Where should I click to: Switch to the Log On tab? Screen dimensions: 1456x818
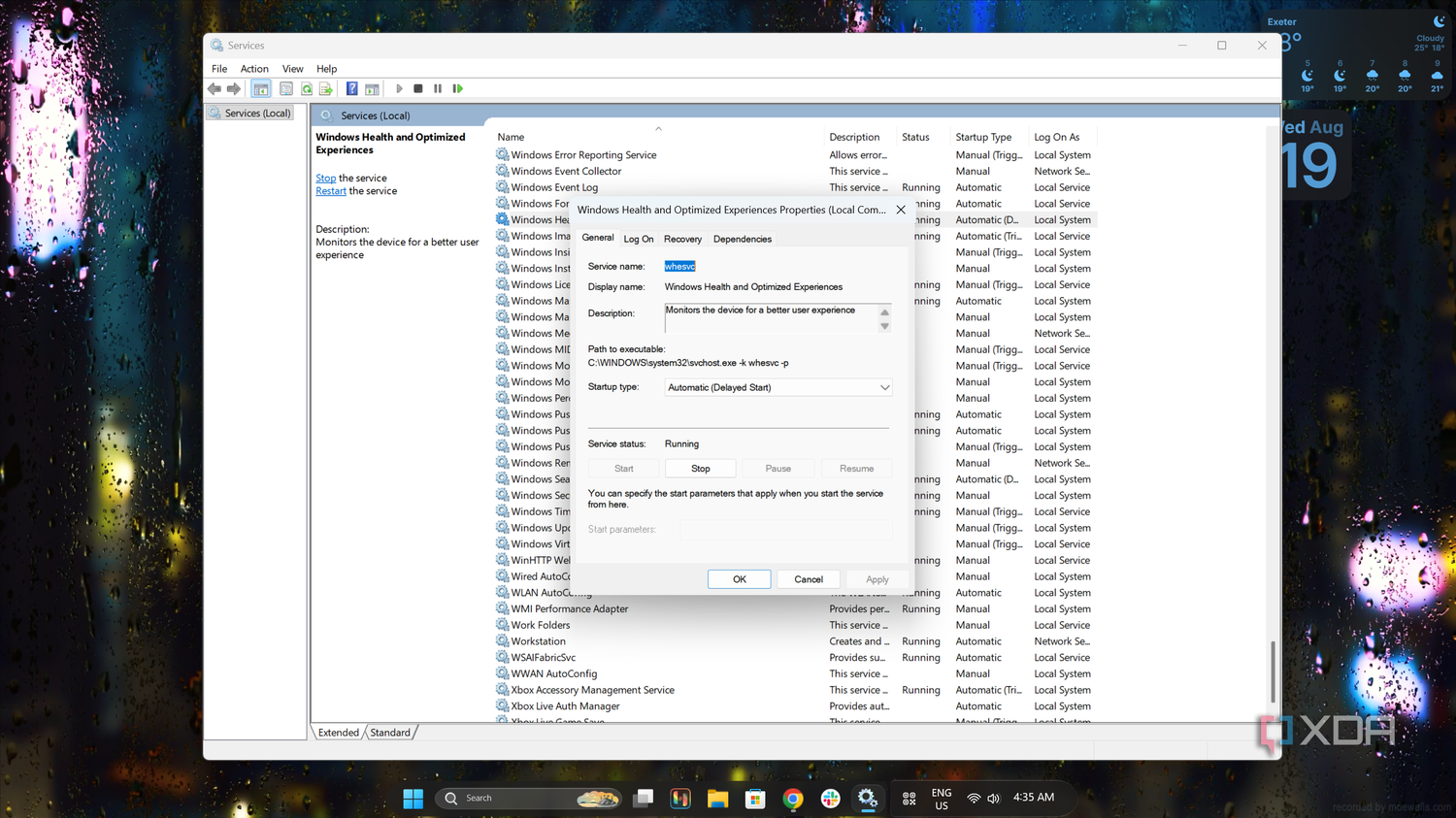[x=639, y=240]
